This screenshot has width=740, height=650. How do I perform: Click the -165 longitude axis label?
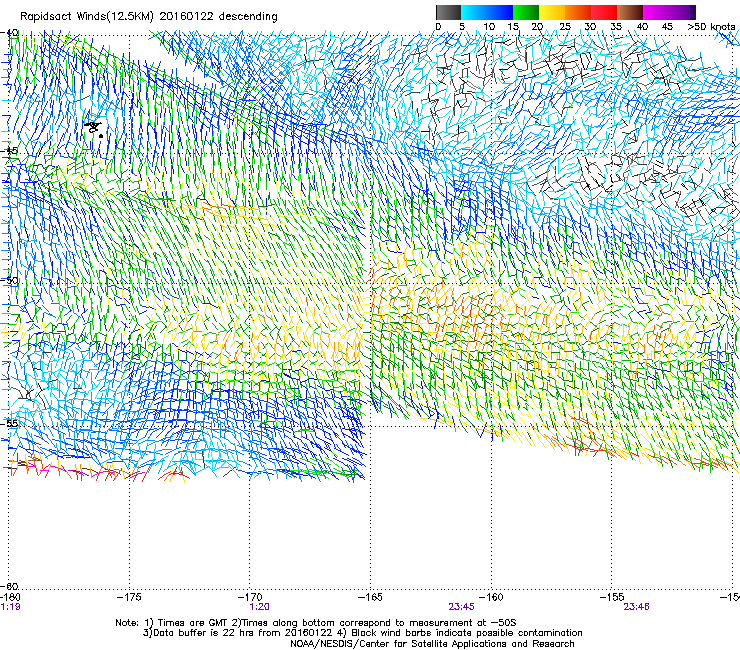click(370, 598)
